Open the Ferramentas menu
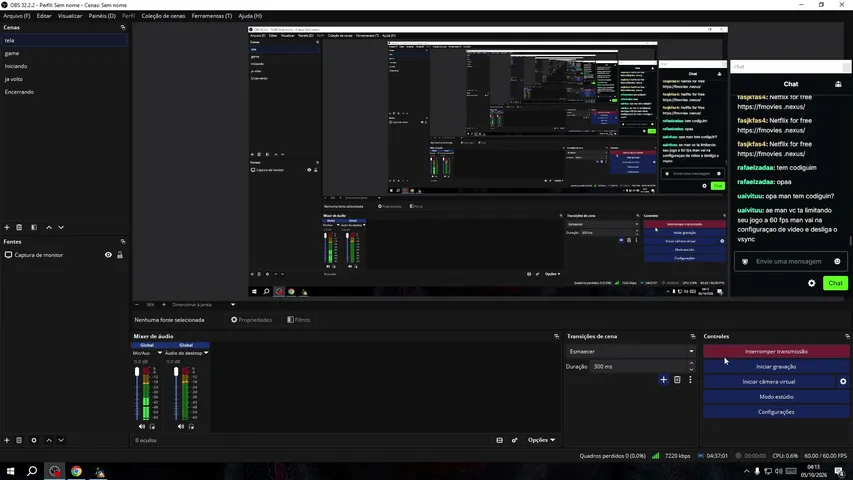 (x=212, y=16)
